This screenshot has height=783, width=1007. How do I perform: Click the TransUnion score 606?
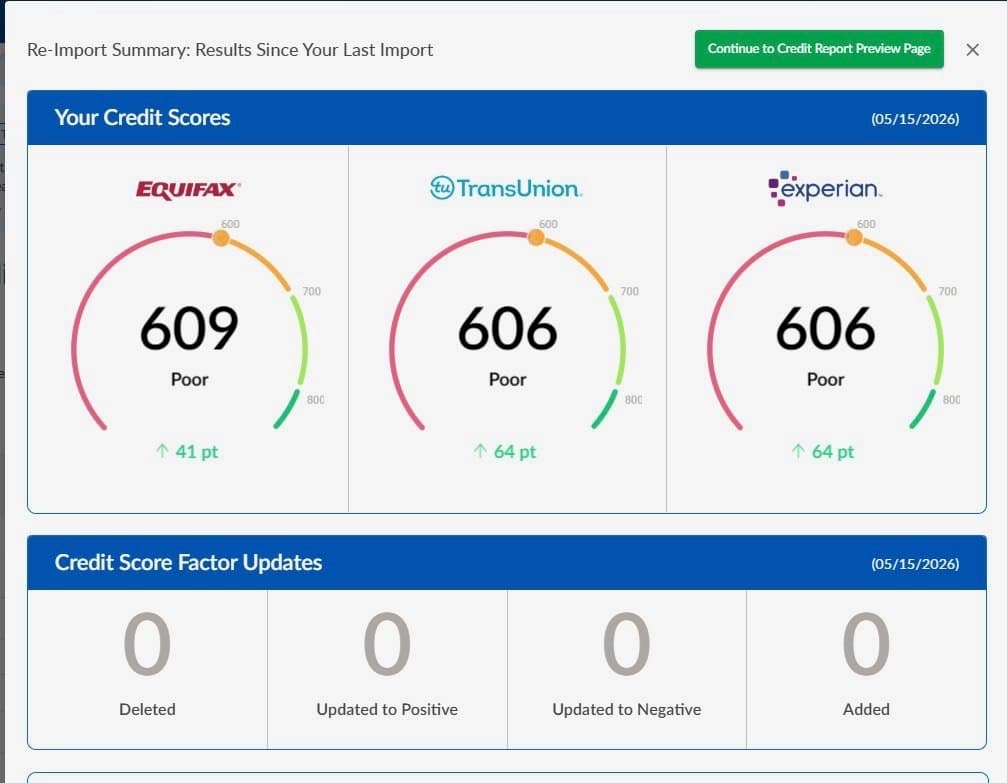[507, 328]
